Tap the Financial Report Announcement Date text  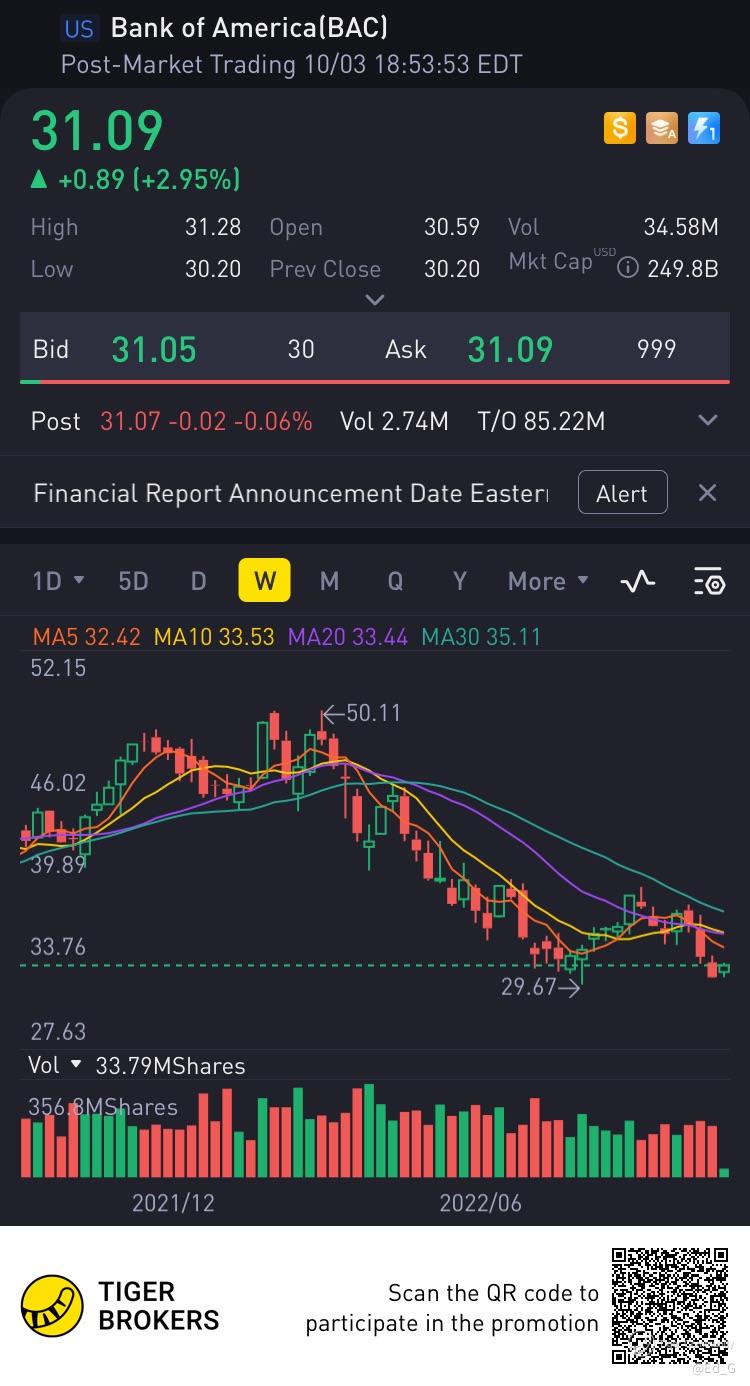coord(291,493)
